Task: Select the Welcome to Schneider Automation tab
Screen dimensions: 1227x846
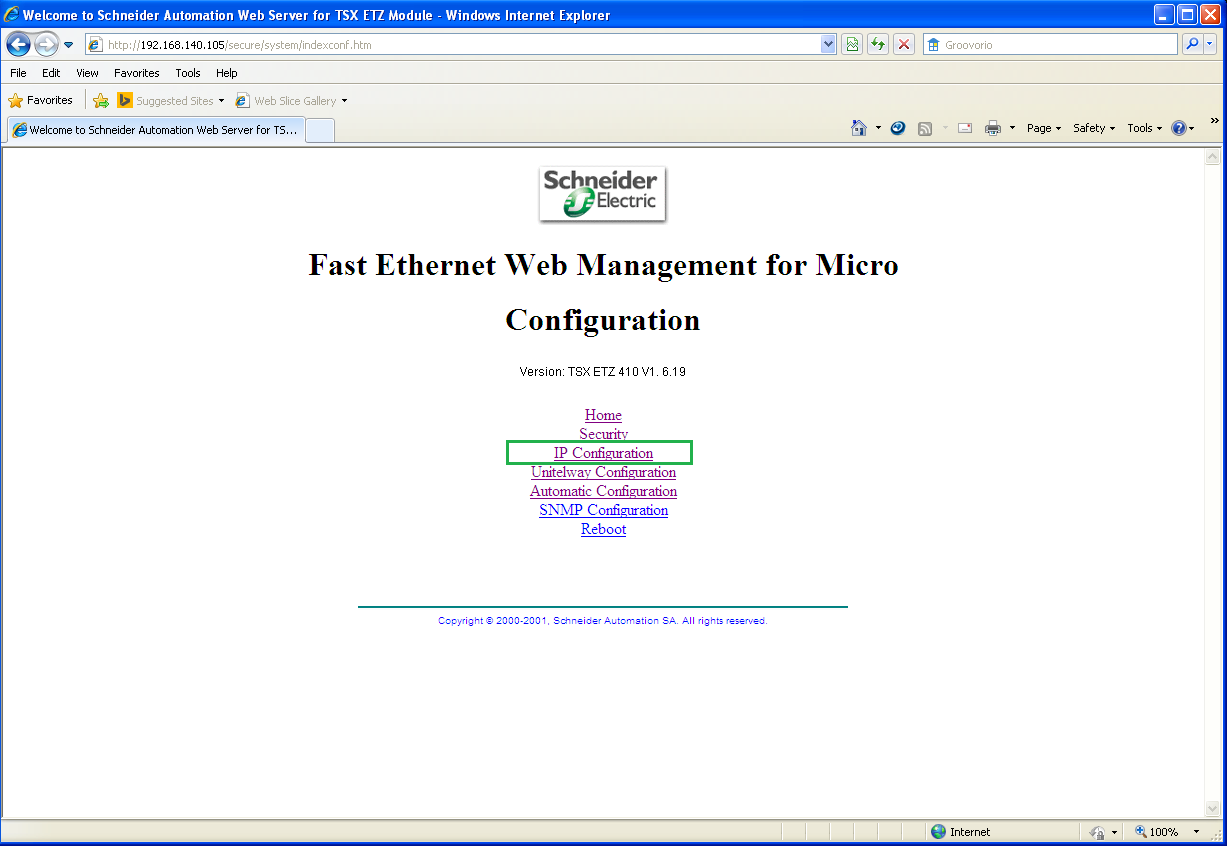Action: click(155, 130)
